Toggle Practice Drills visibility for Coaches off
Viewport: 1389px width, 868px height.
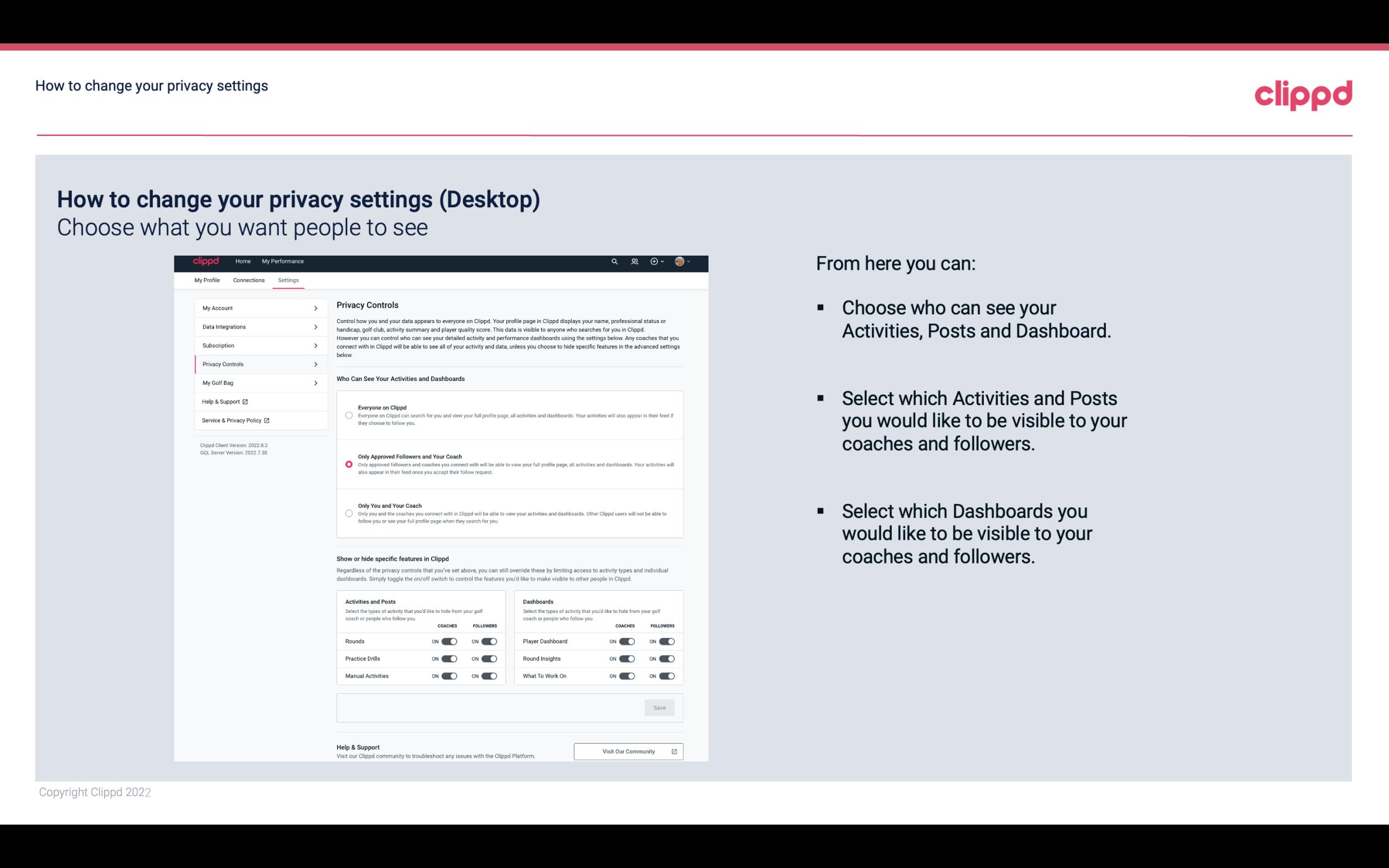tap(448, 659)
